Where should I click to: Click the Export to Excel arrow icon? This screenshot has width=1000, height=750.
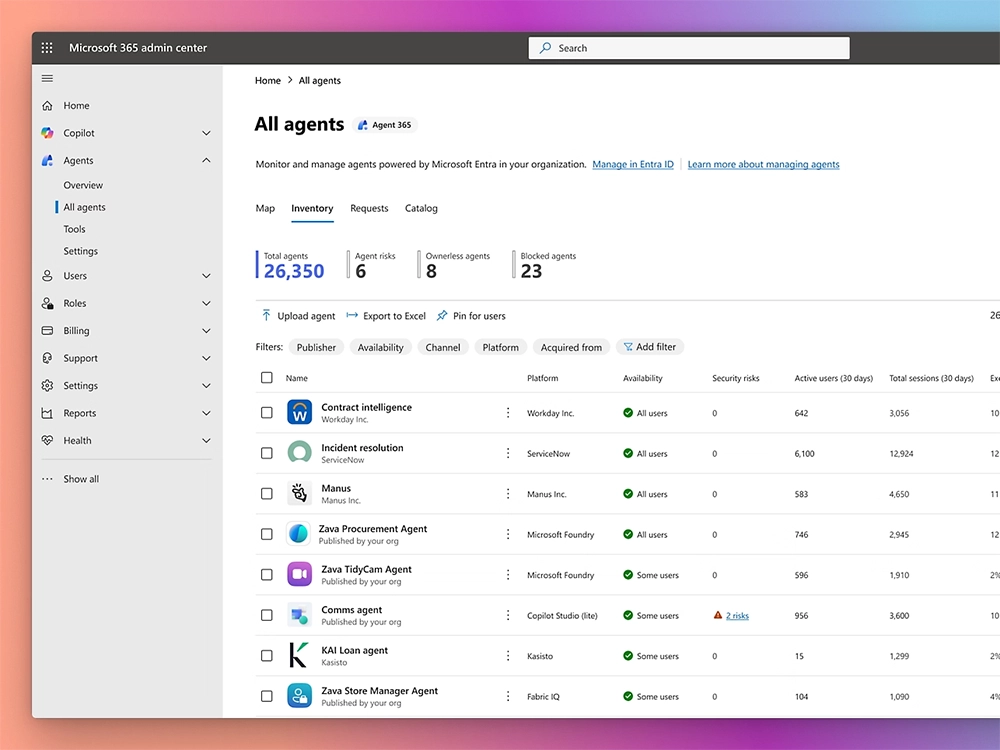click(x=352, y=315)
